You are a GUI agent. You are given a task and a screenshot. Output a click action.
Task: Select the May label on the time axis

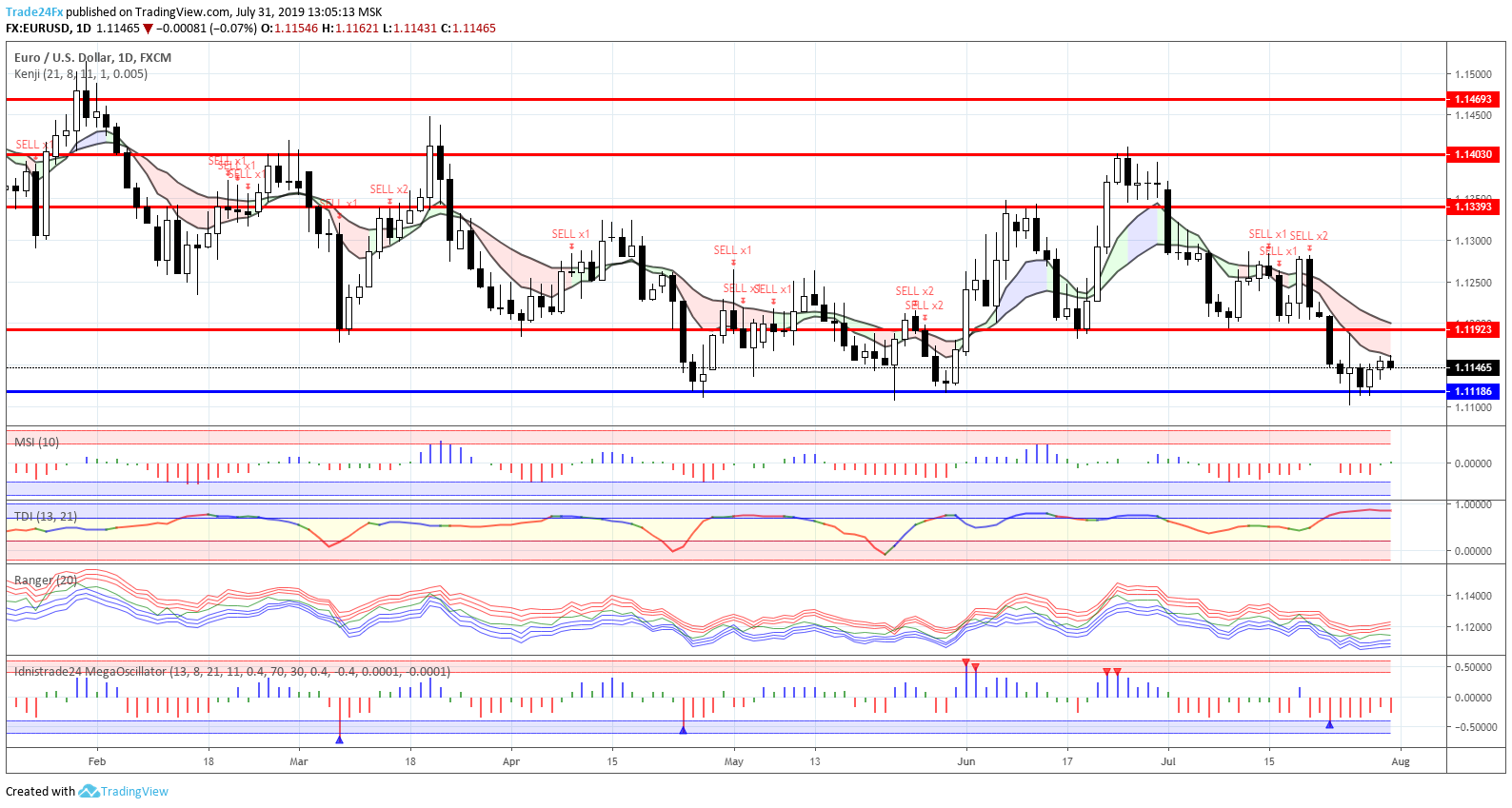coord(733,761)
